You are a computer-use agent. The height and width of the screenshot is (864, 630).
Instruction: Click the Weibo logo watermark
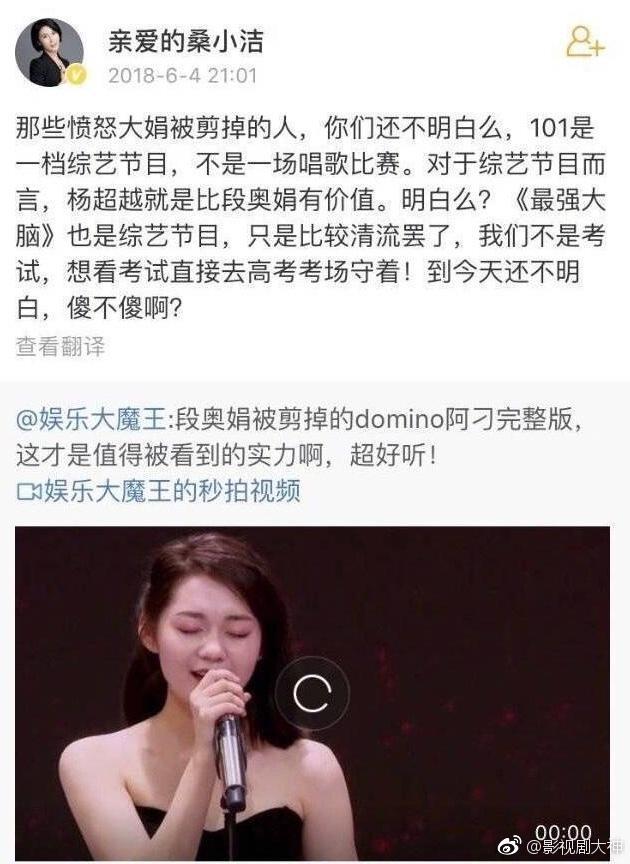pyautogui.click(x=509, y=846)
